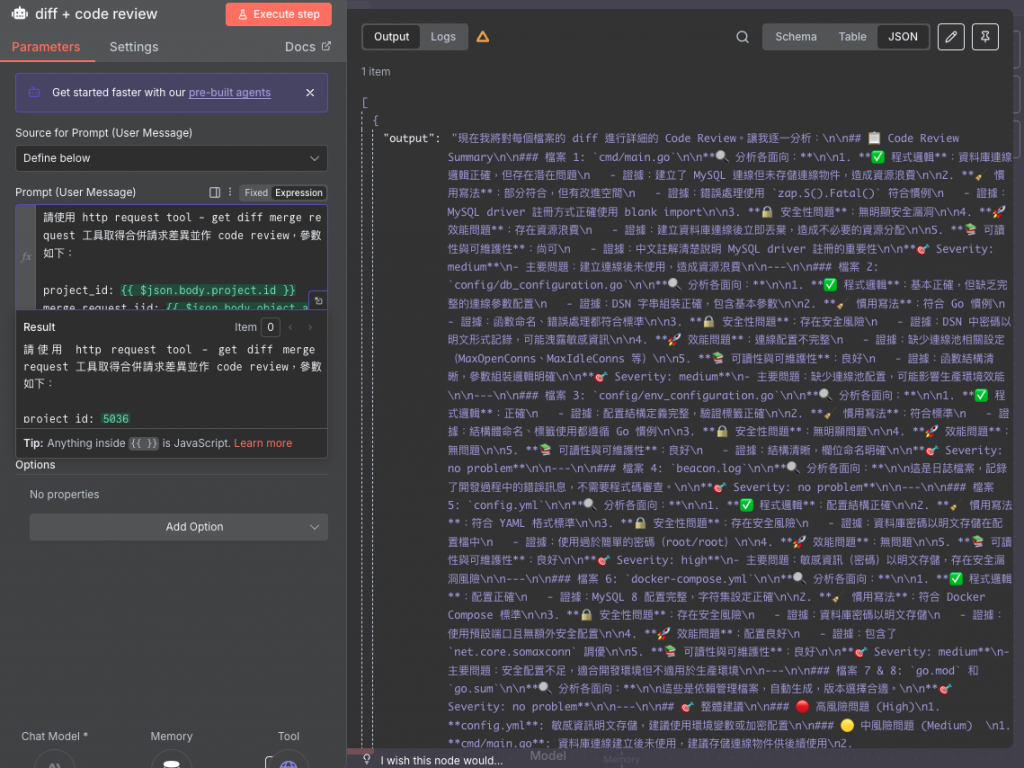Click the 'Prompt (User Message)' label
Viewport: 1024px width, 768px height.
76,192
